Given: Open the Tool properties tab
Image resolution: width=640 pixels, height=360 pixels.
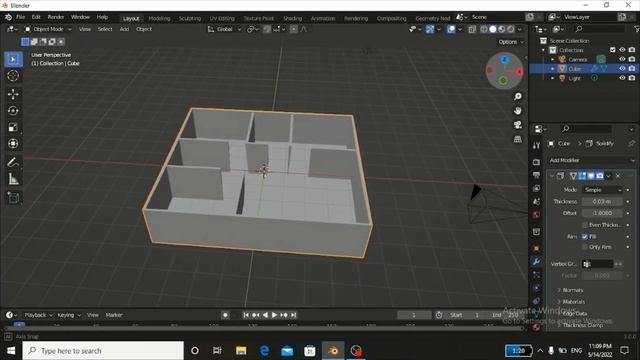Looking at the screenshot, I should 536,146.
